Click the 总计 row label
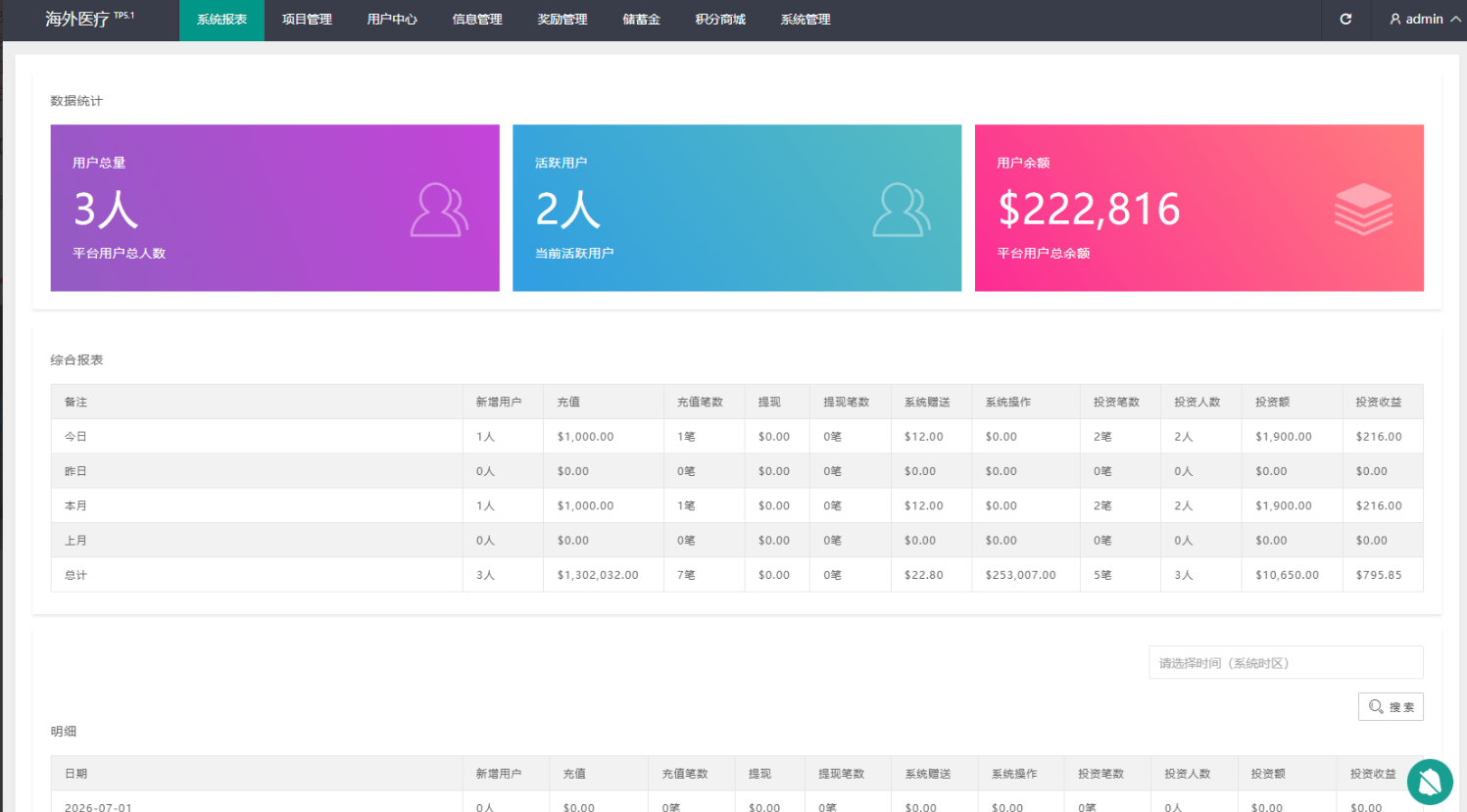Viewport: 1467px width, 812px height. coord(75,575)
